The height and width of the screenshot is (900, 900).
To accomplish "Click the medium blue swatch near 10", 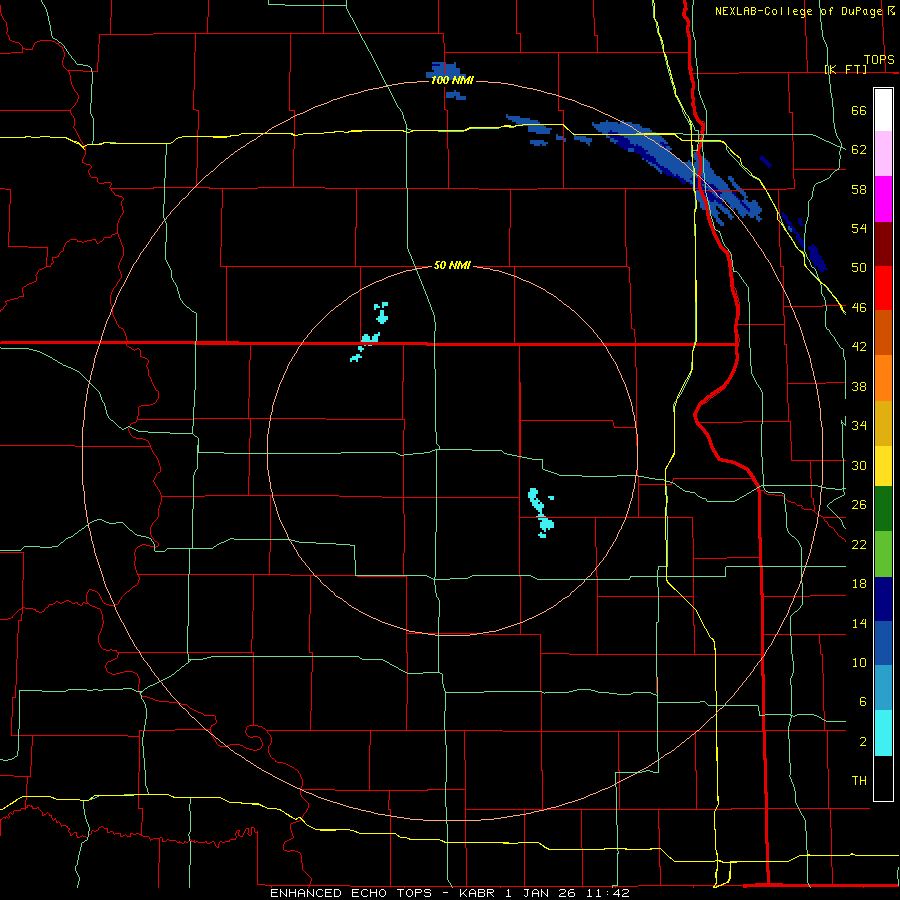I will pos(883,643).
